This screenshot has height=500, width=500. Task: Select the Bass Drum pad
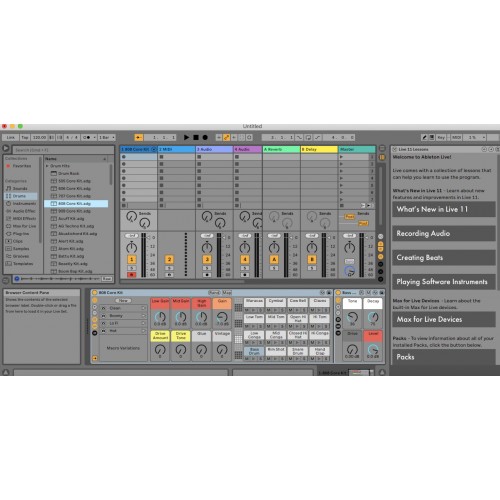254,351
